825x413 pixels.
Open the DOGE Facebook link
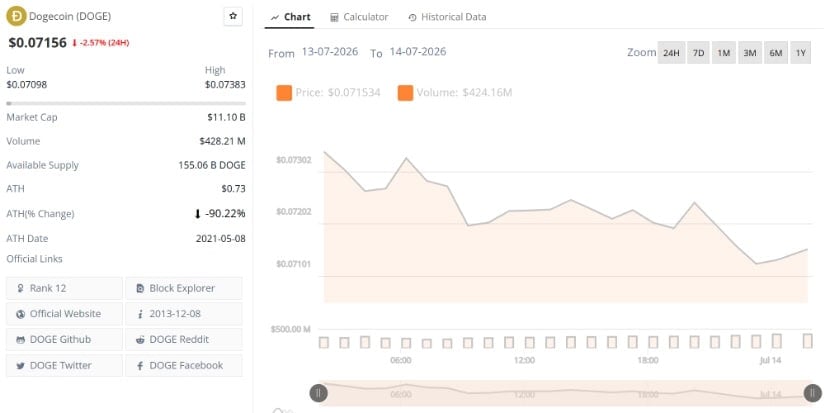click(x=184, y=365)
